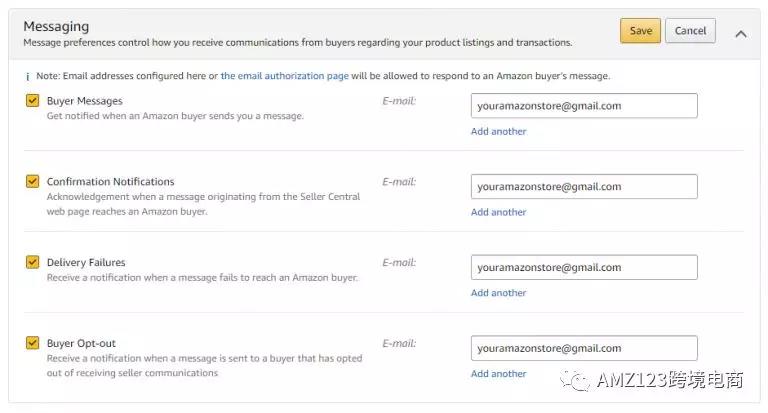Edit the Buyer Opt-out e-mail field
Viewport: 768px width, 413px height.
click(584, 349)
